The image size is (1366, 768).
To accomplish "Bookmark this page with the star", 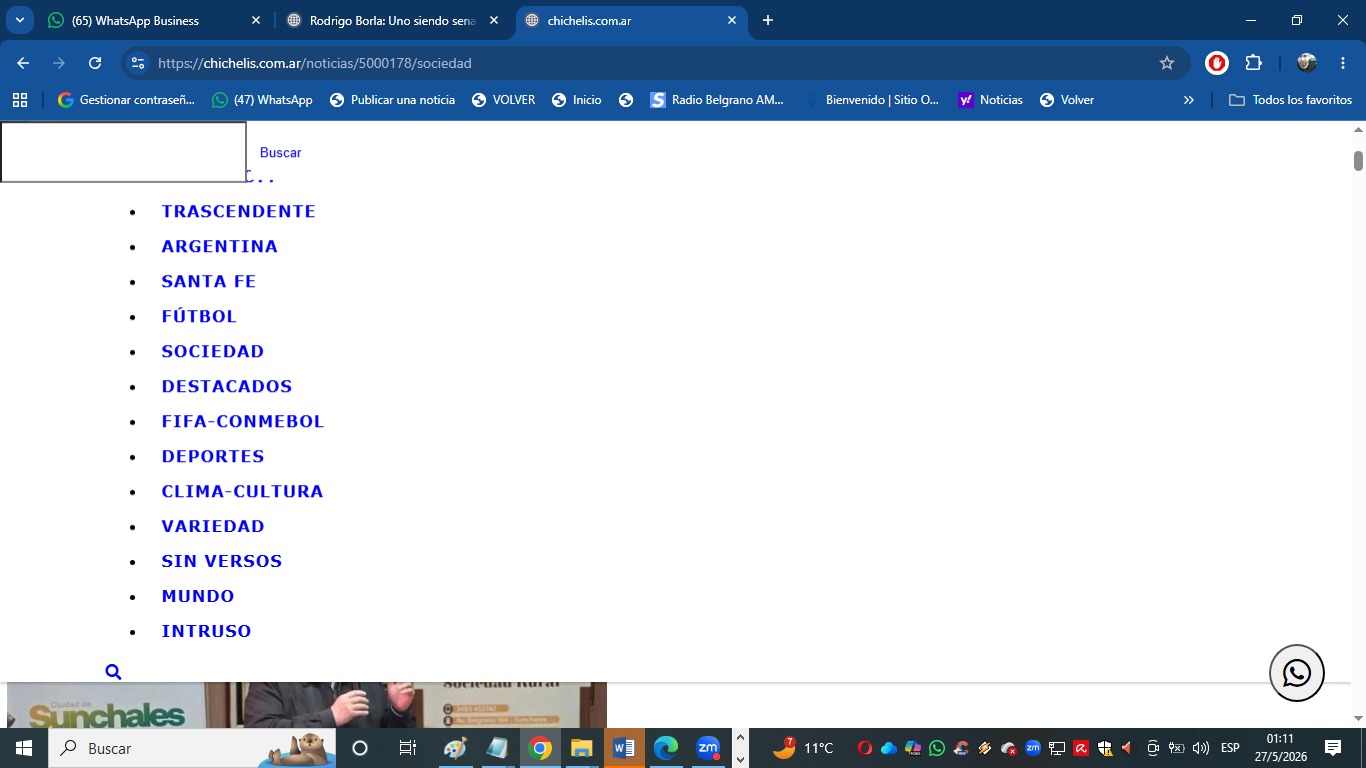I will pos(1167,63).
